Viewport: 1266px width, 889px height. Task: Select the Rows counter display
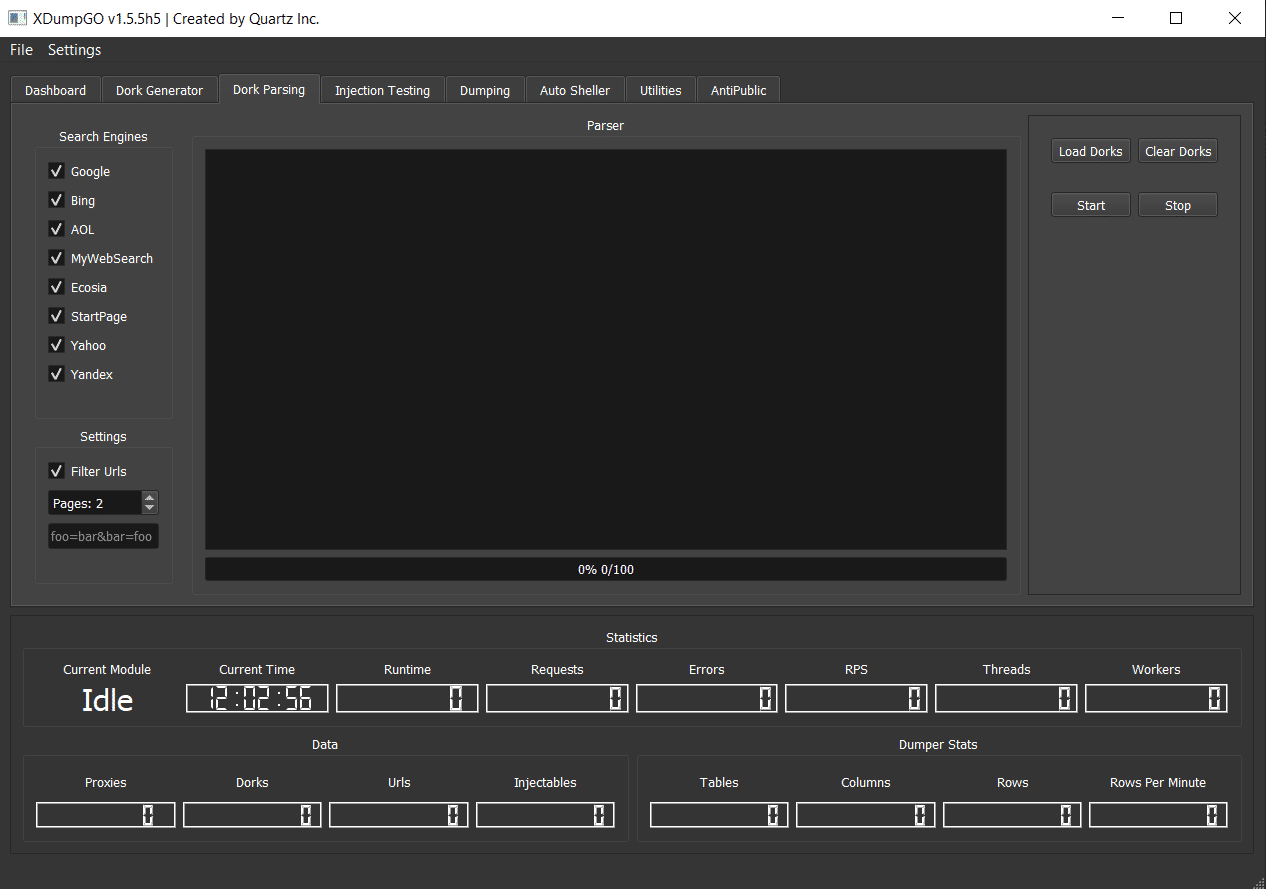coord(1012,815)
